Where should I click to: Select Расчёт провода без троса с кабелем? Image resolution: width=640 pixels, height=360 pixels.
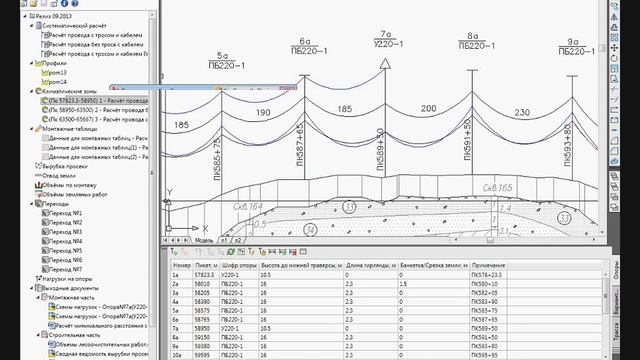point(92,44)
